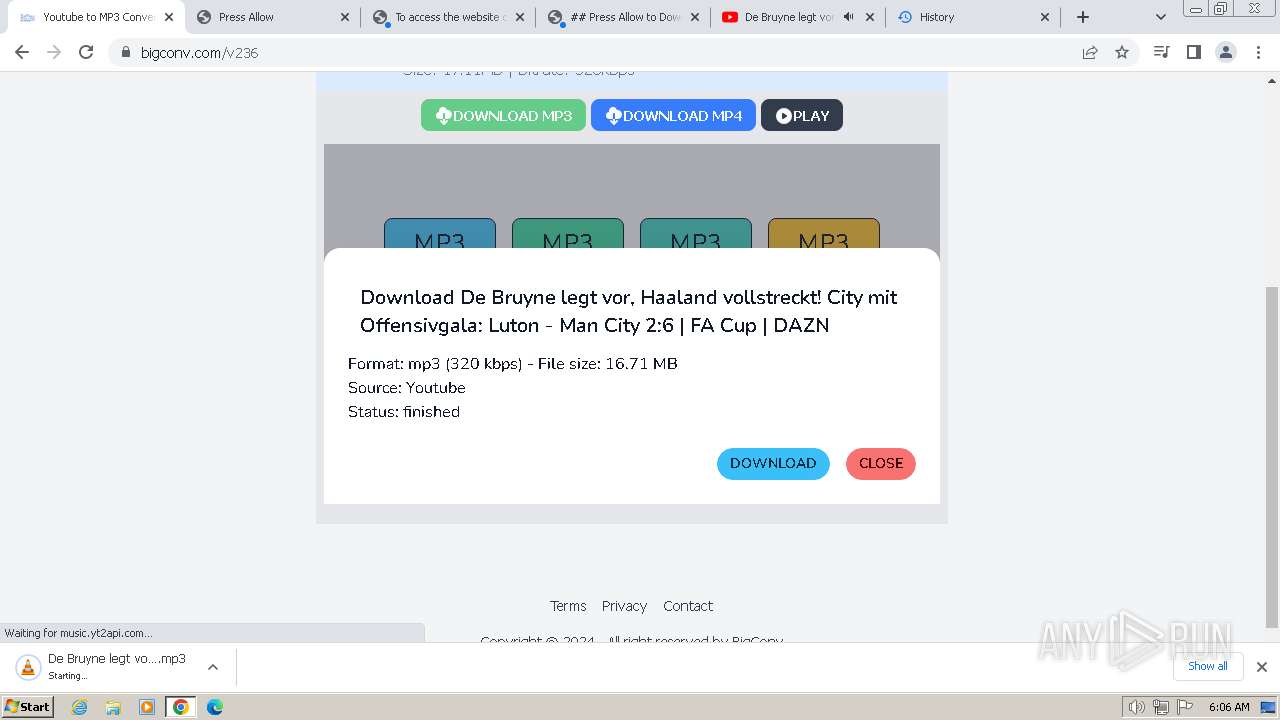This screenshot has width=1280, height=720.
Task: Open the De Bruyne mp3 download item
Action: point(101,667)
